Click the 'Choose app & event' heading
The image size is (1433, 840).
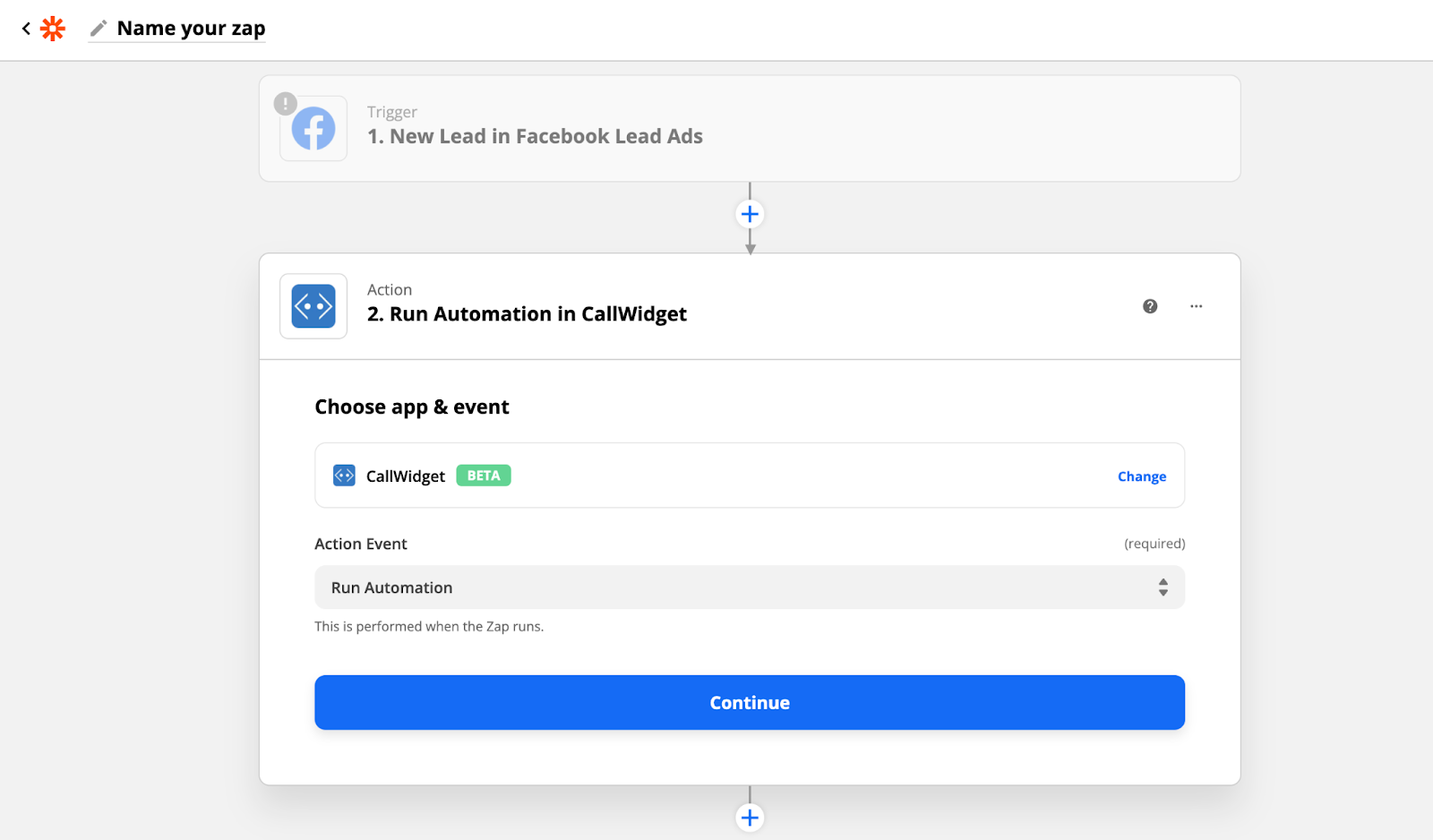(412, 407)
